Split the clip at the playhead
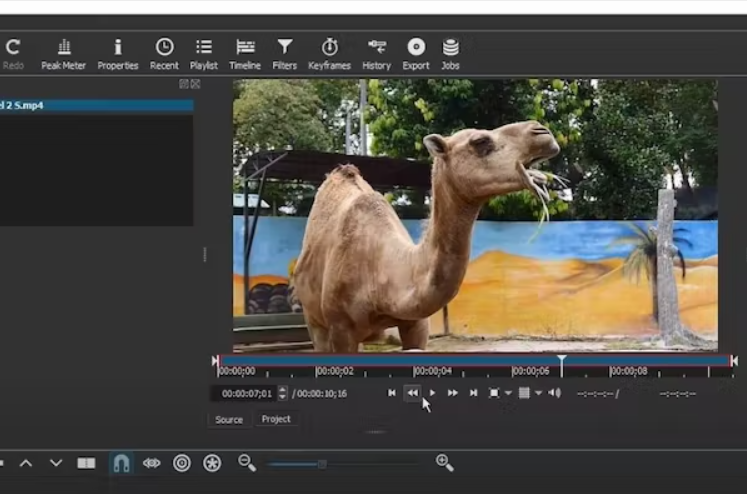747x494 pixels. [x=86, y=463]
